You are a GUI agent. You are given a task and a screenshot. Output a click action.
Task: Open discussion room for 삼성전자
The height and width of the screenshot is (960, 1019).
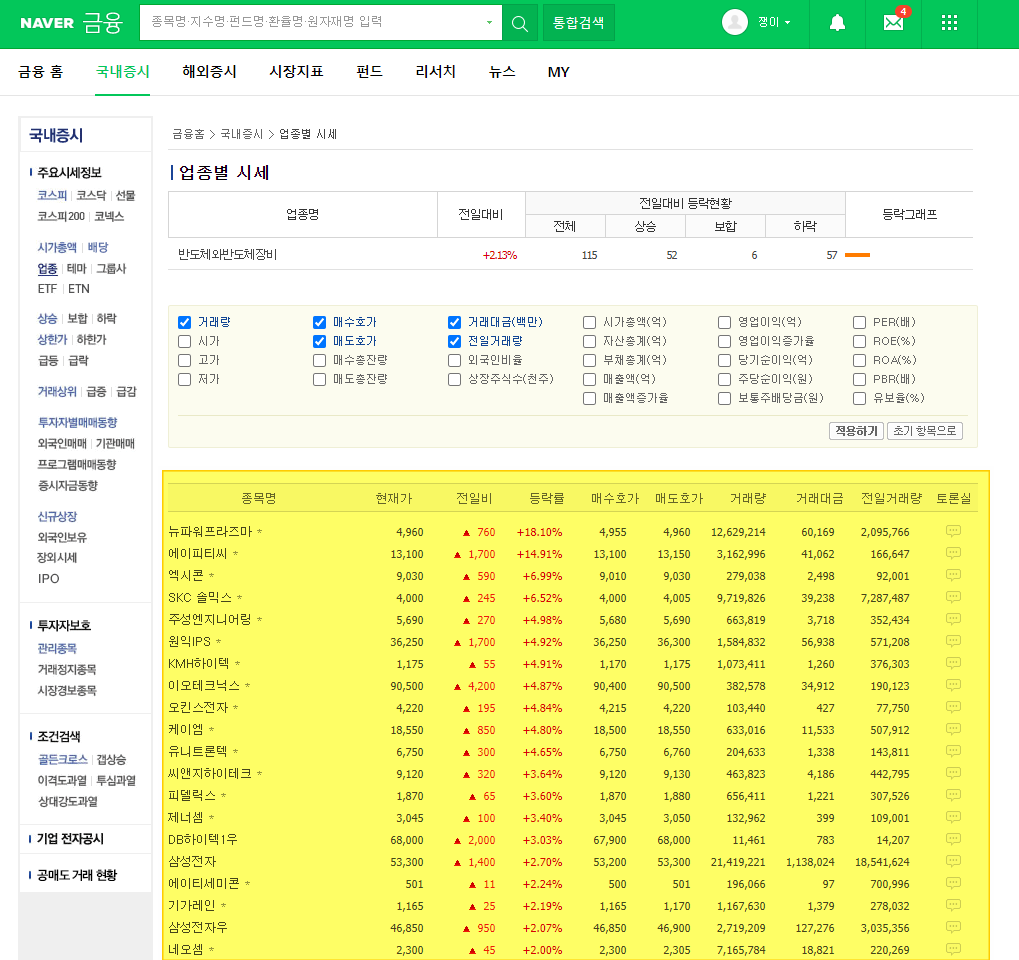click(x=953, y=862)
